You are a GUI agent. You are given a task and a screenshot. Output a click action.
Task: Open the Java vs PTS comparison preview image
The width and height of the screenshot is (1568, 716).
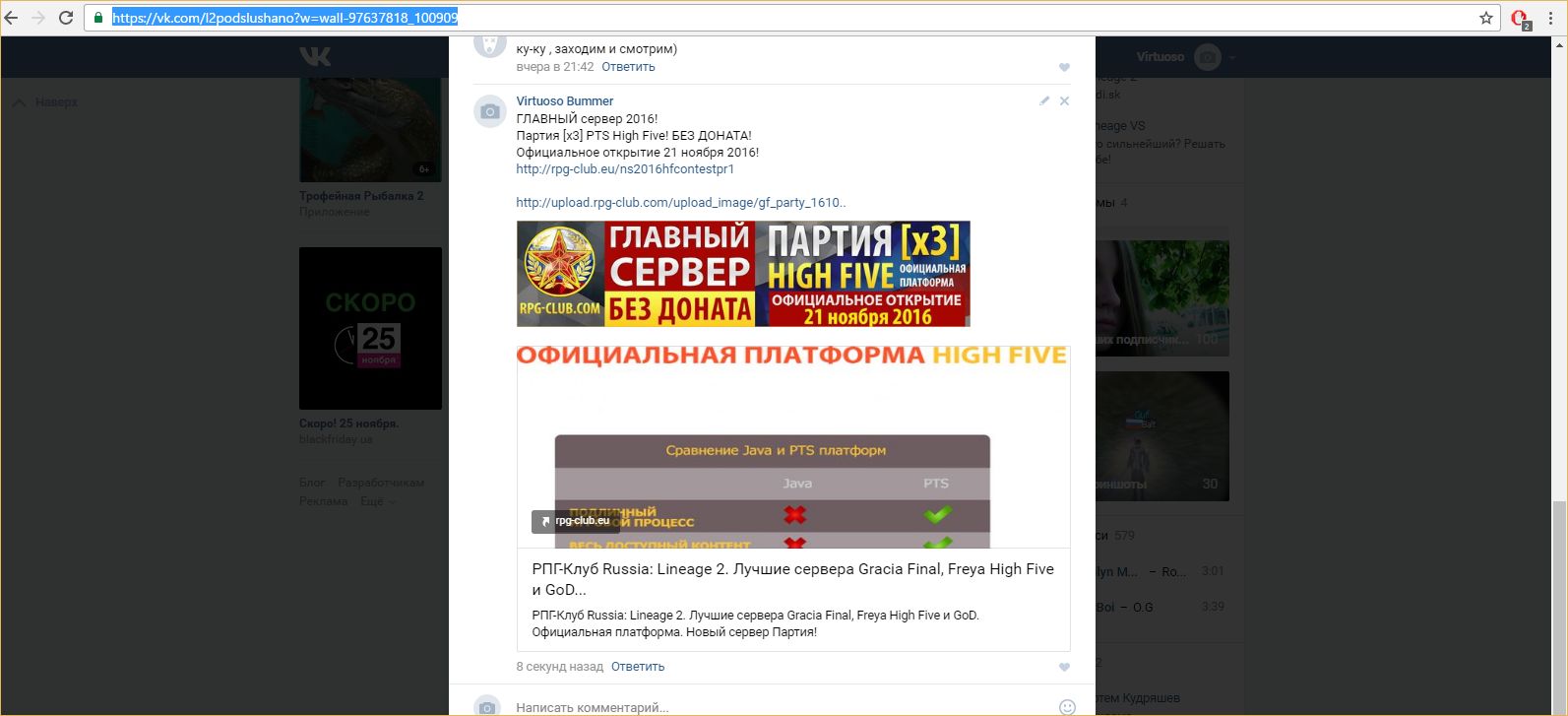coord(793,446)
